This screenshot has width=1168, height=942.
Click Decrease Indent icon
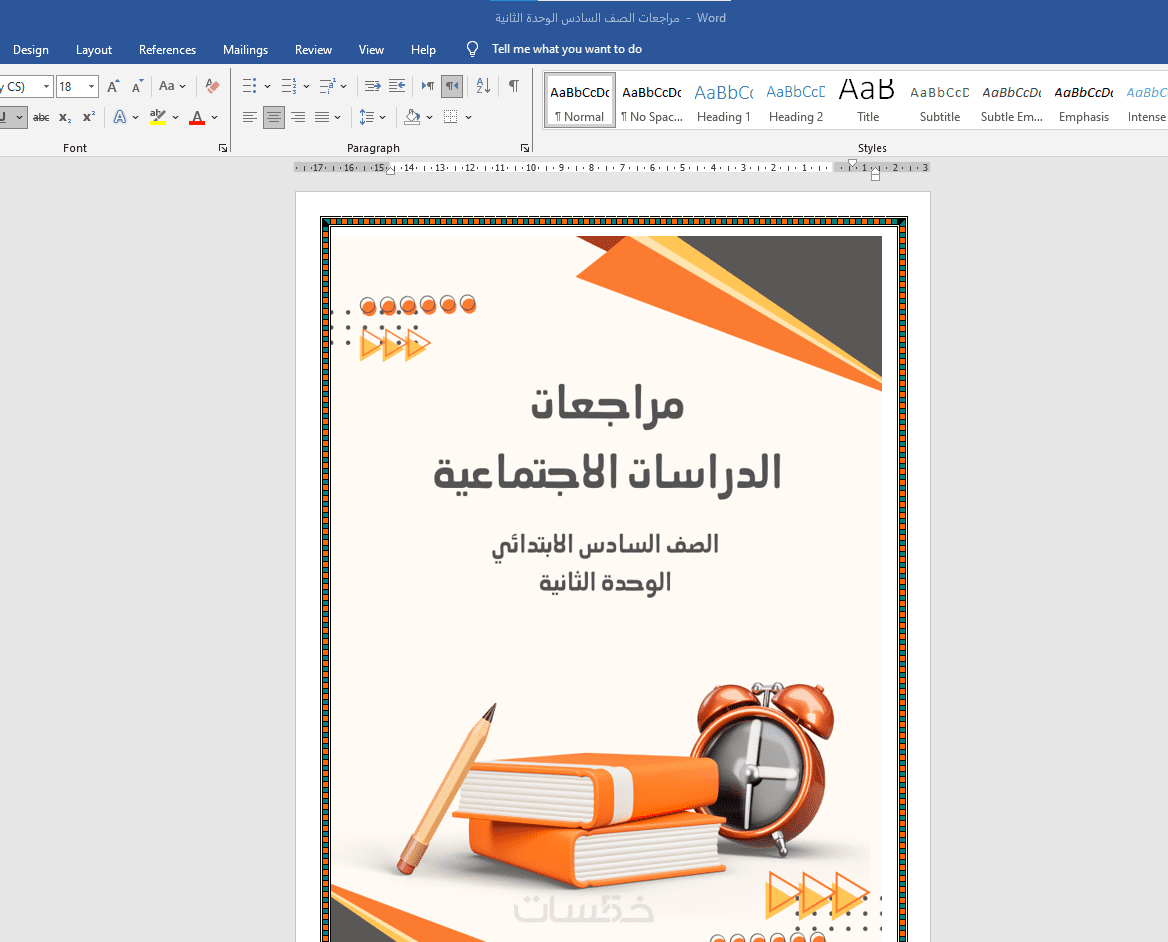tap(372, 86)
